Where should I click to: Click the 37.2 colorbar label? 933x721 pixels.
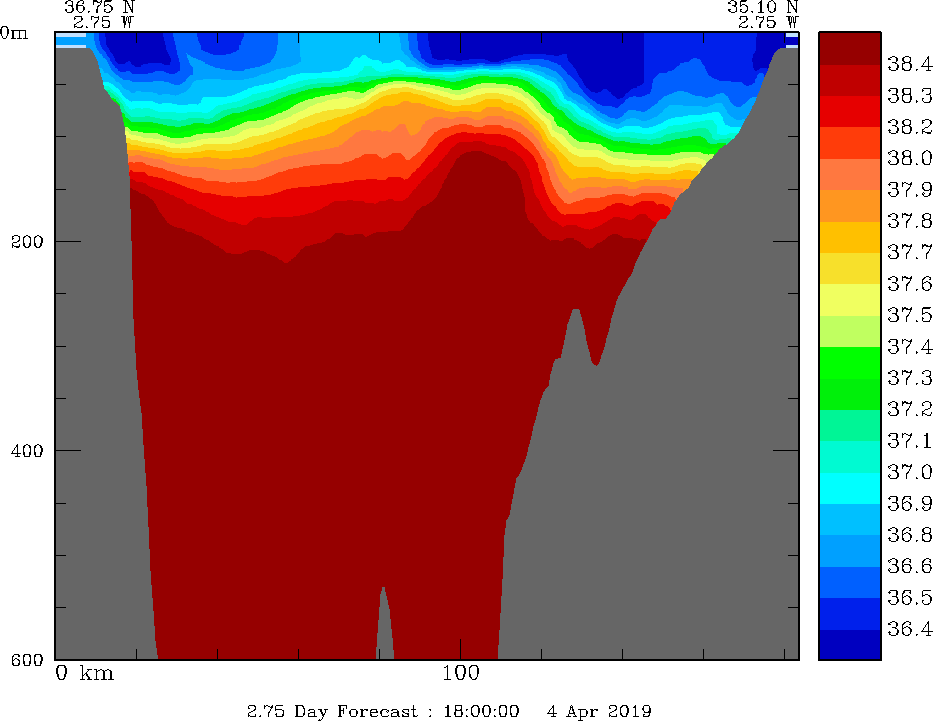(910, 409)
